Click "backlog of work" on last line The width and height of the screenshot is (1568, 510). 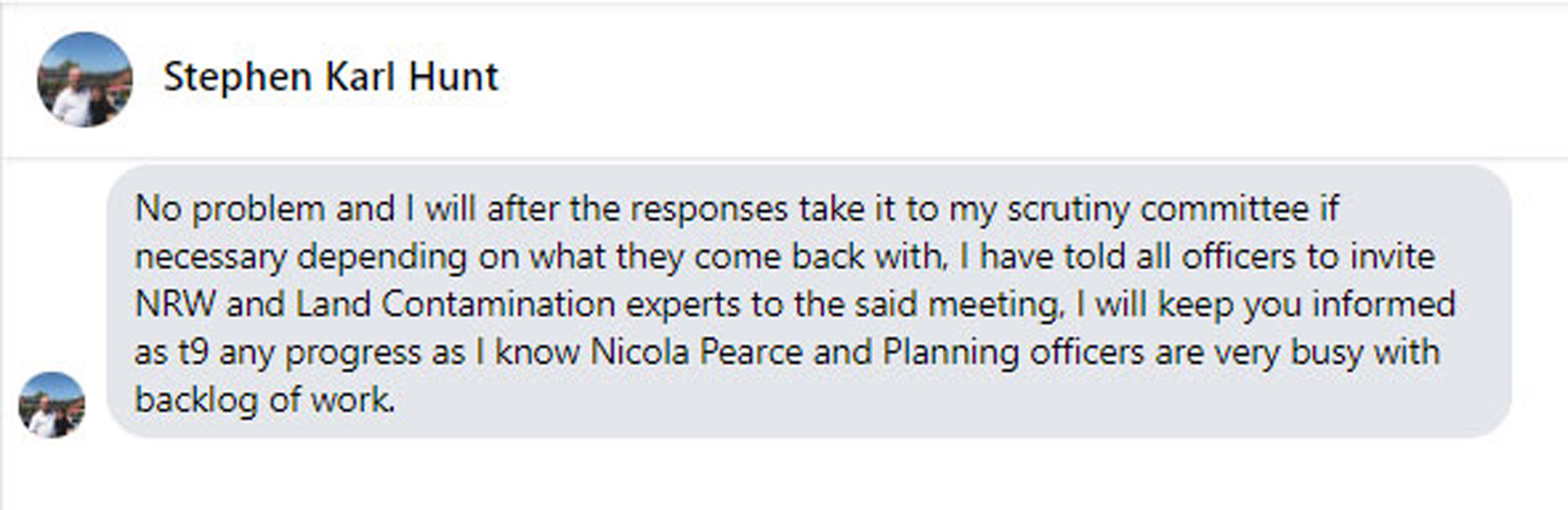[x=263, y=400]
